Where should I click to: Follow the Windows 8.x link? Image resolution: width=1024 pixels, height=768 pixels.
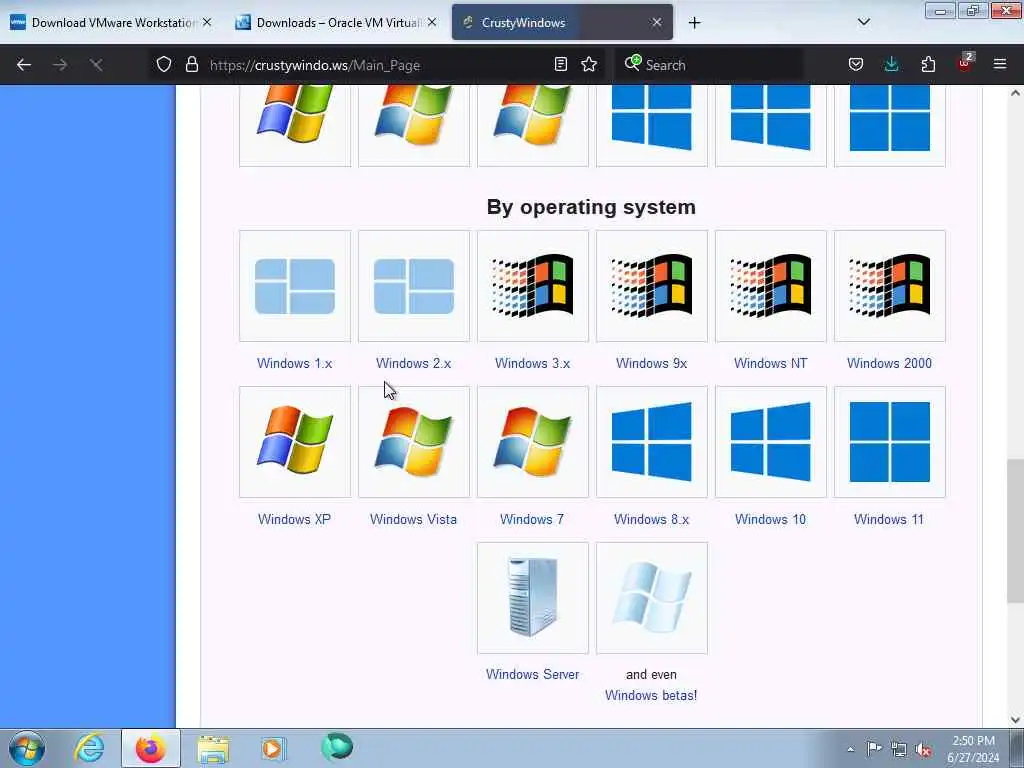(x=651, y=519)
